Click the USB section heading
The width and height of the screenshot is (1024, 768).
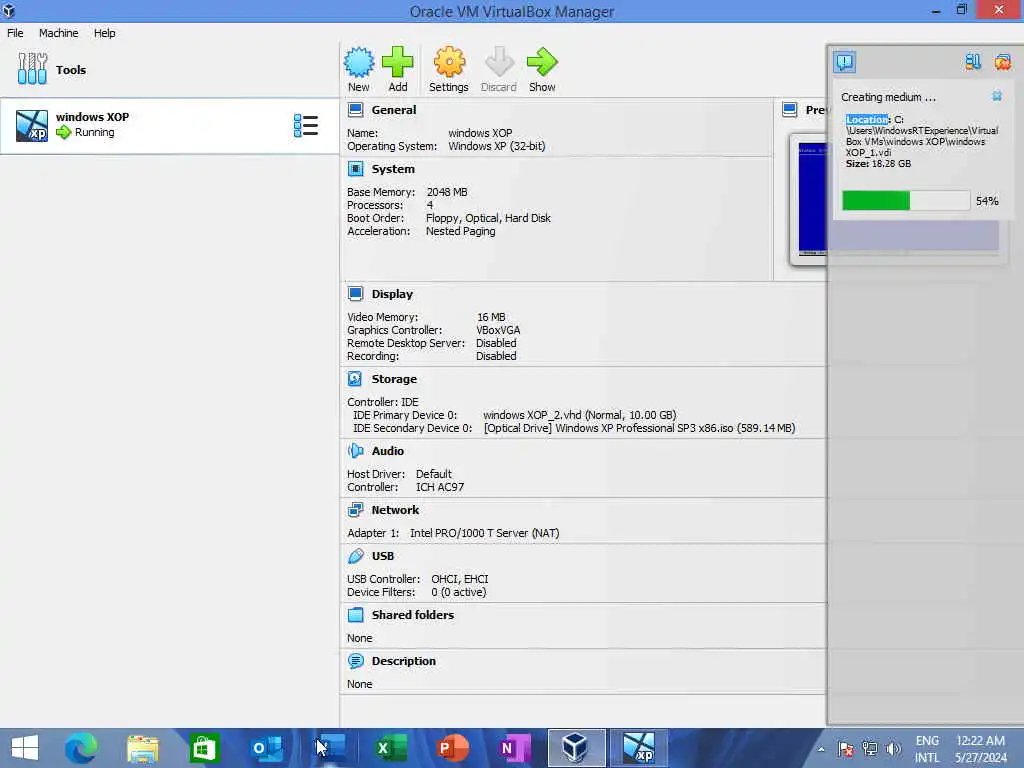[383, 556]
